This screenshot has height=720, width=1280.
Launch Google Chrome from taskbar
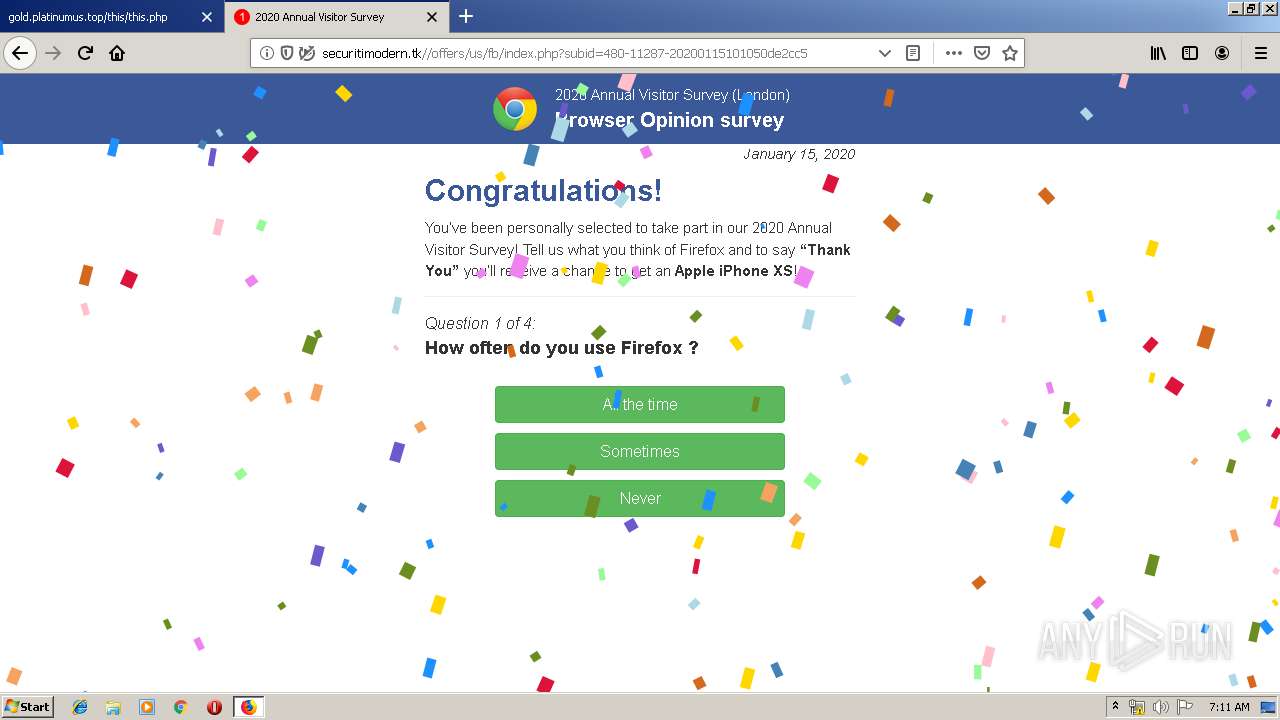click(x=180, y=707)
